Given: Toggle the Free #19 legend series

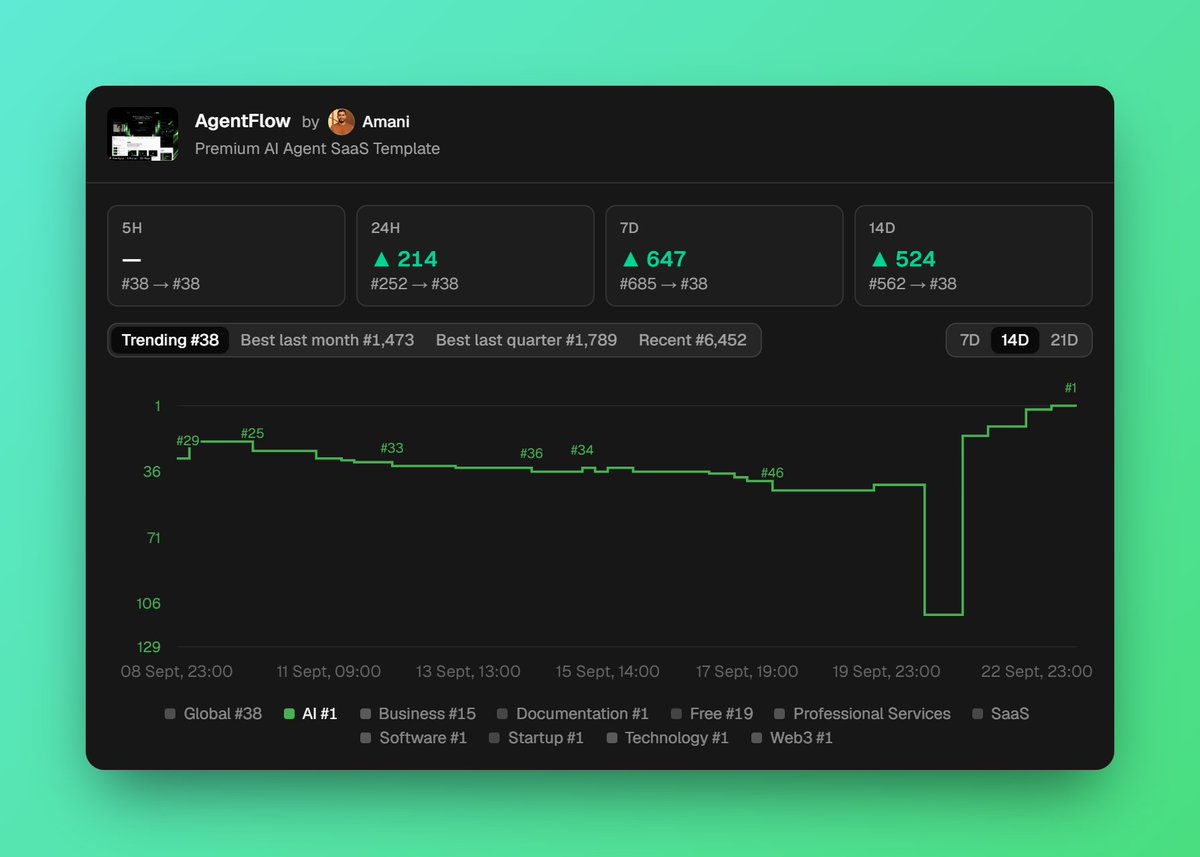Looking at the screenshot, I should click(712, 714).
